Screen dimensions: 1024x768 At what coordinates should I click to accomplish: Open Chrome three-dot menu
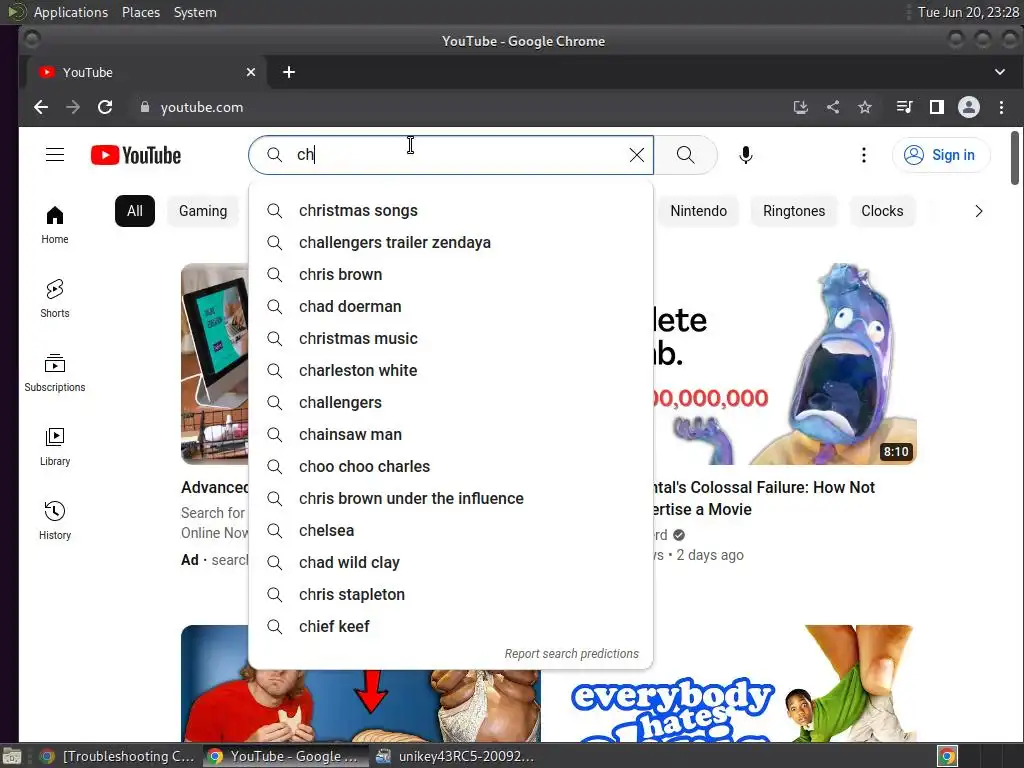[1001, 107]
